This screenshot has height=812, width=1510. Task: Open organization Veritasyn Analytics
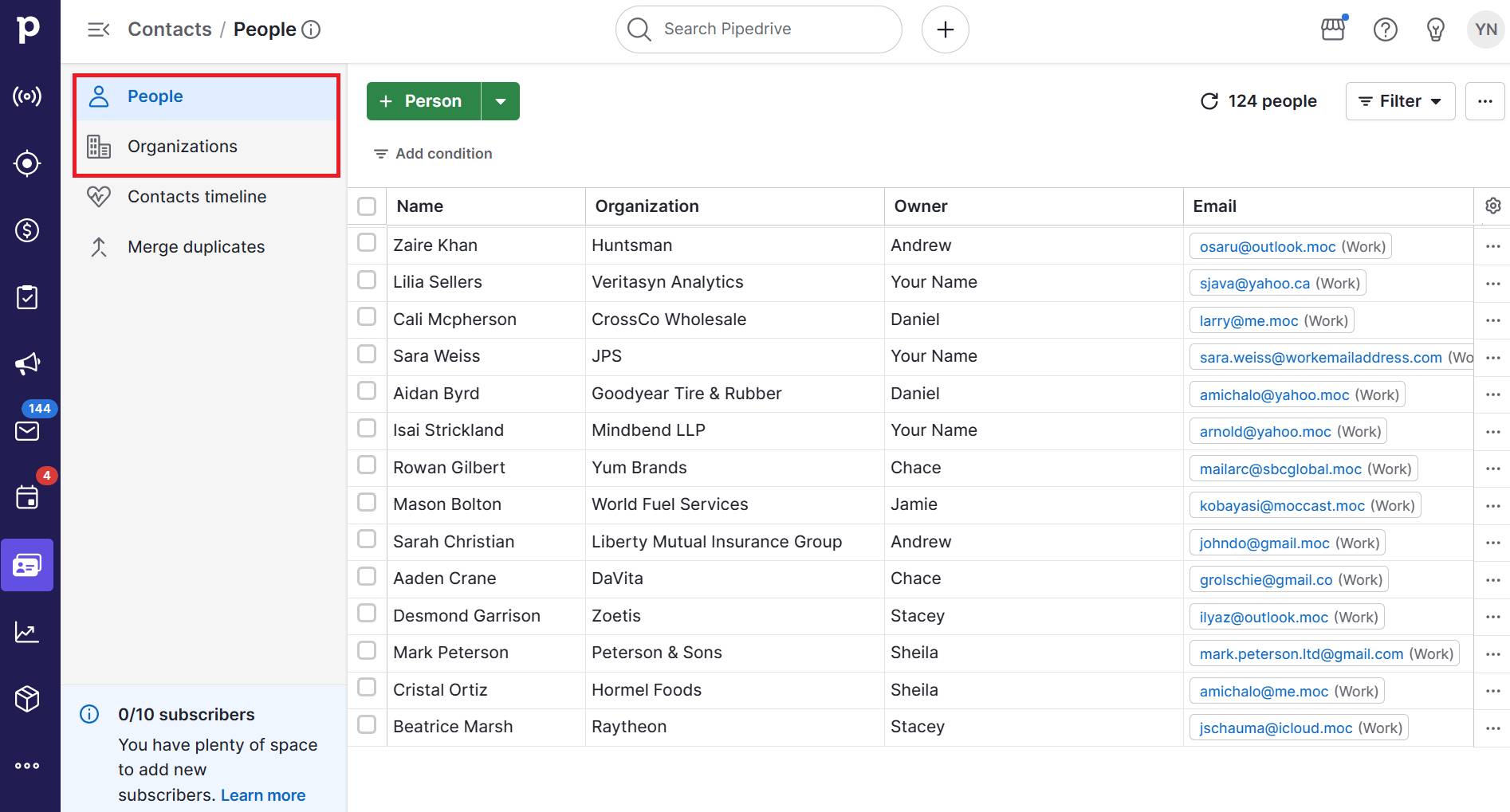[667, 282]
